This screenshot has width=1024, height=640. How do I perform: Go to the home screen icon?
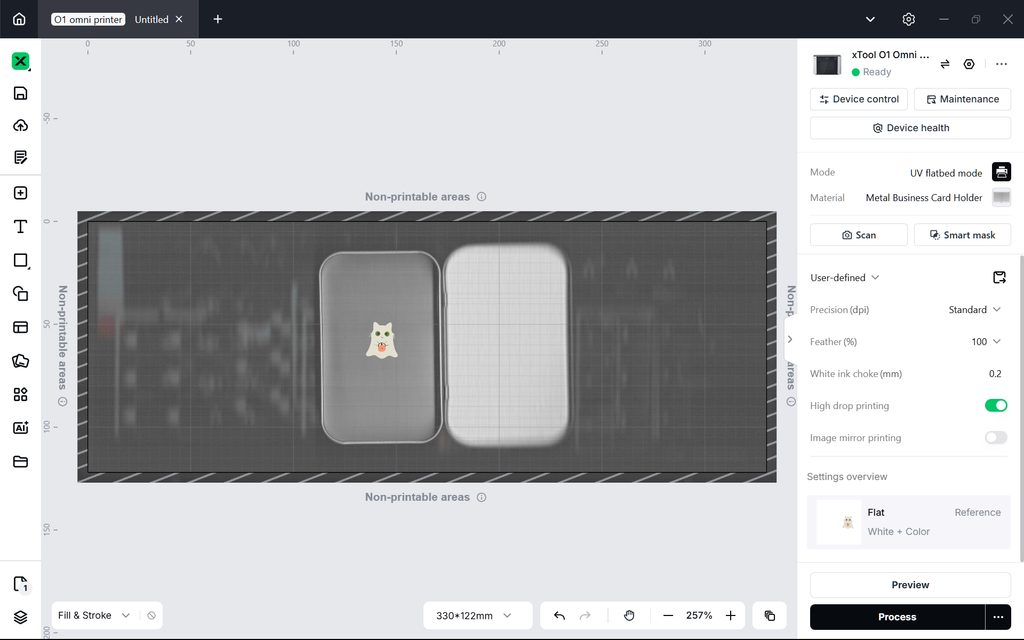click(20, 19)
